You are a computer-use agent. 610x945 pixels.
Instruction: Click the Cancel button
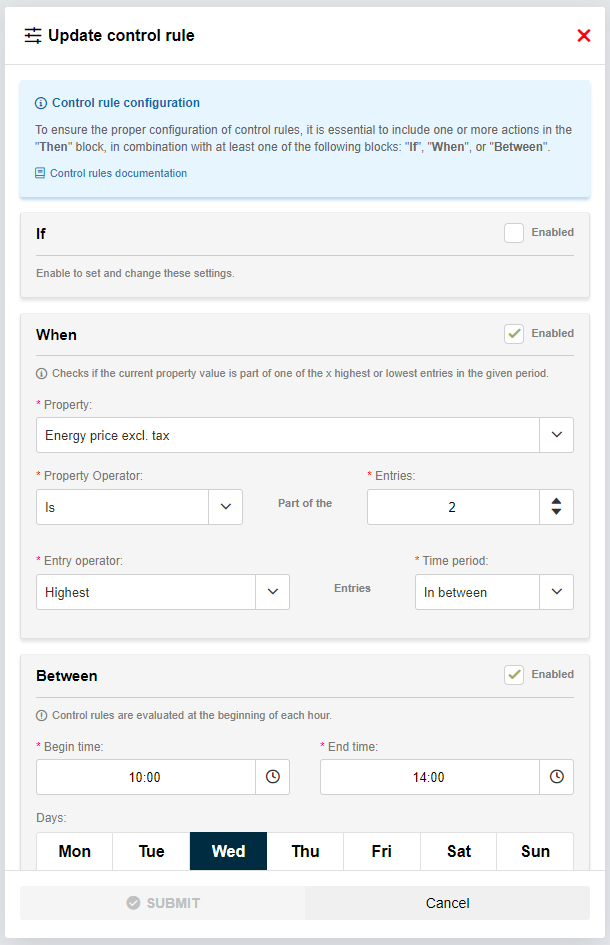[x=447, y=903]
